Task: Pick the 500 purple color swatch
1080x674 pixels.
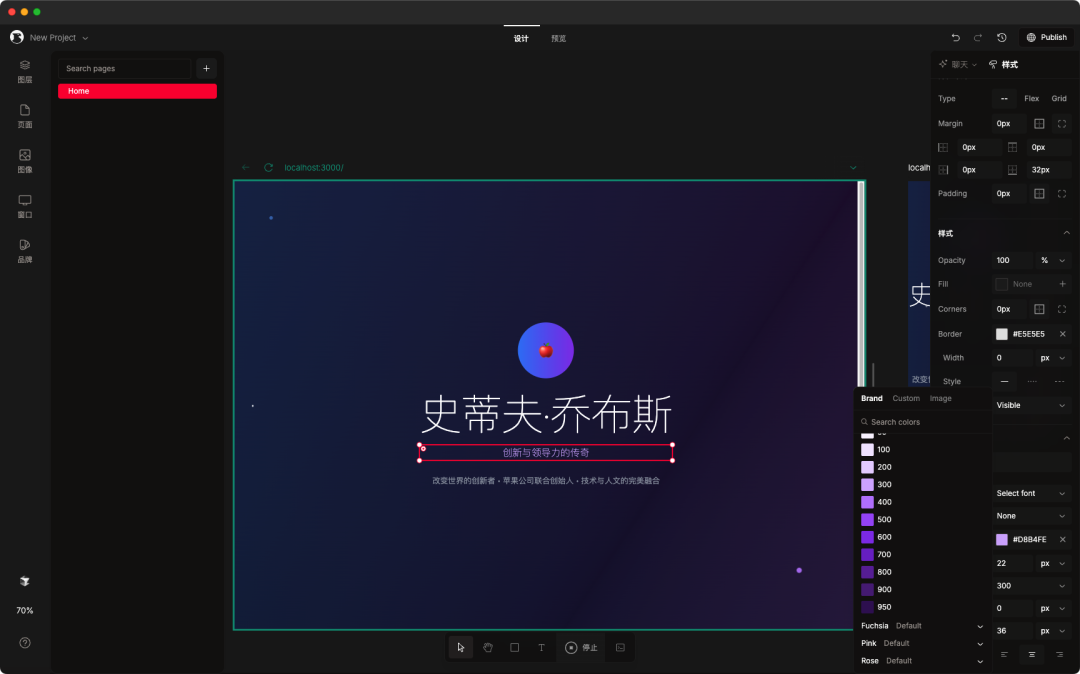Action: tap(867, 520)
